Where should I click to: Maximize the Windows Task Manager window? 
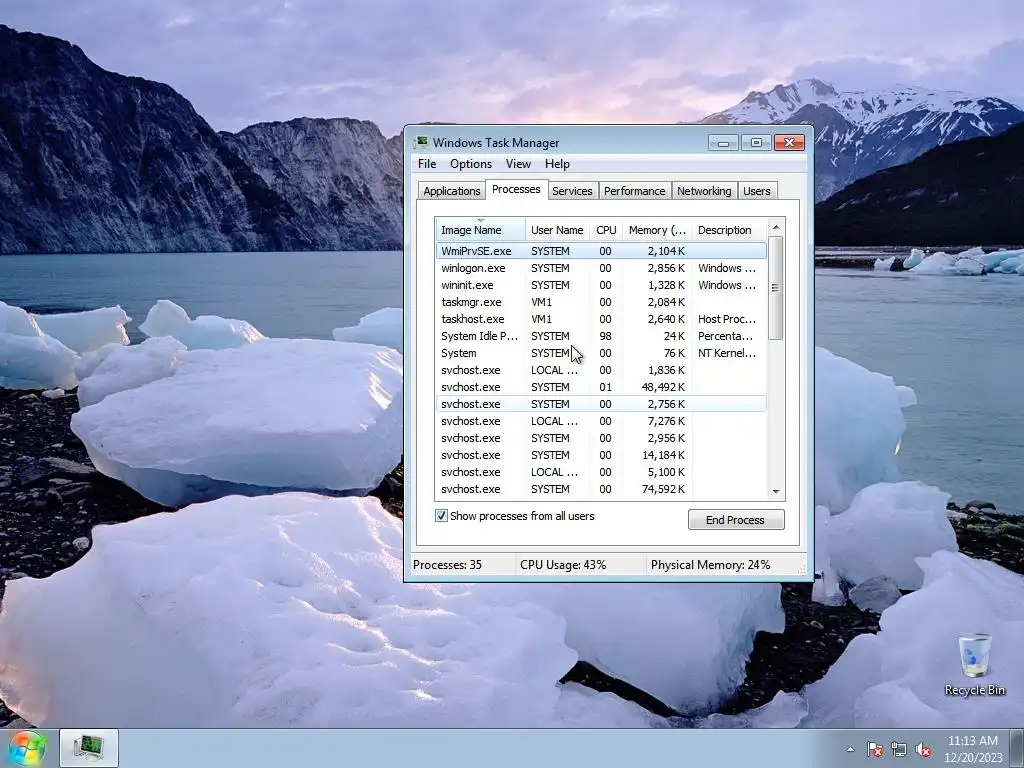point(756,142)
